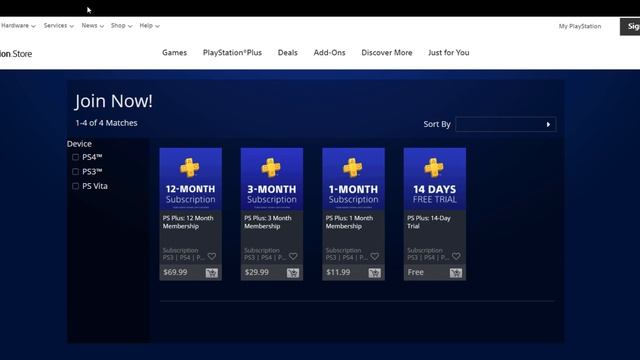
Task: Click the $29.99 price
Action: tap(257, 272)
